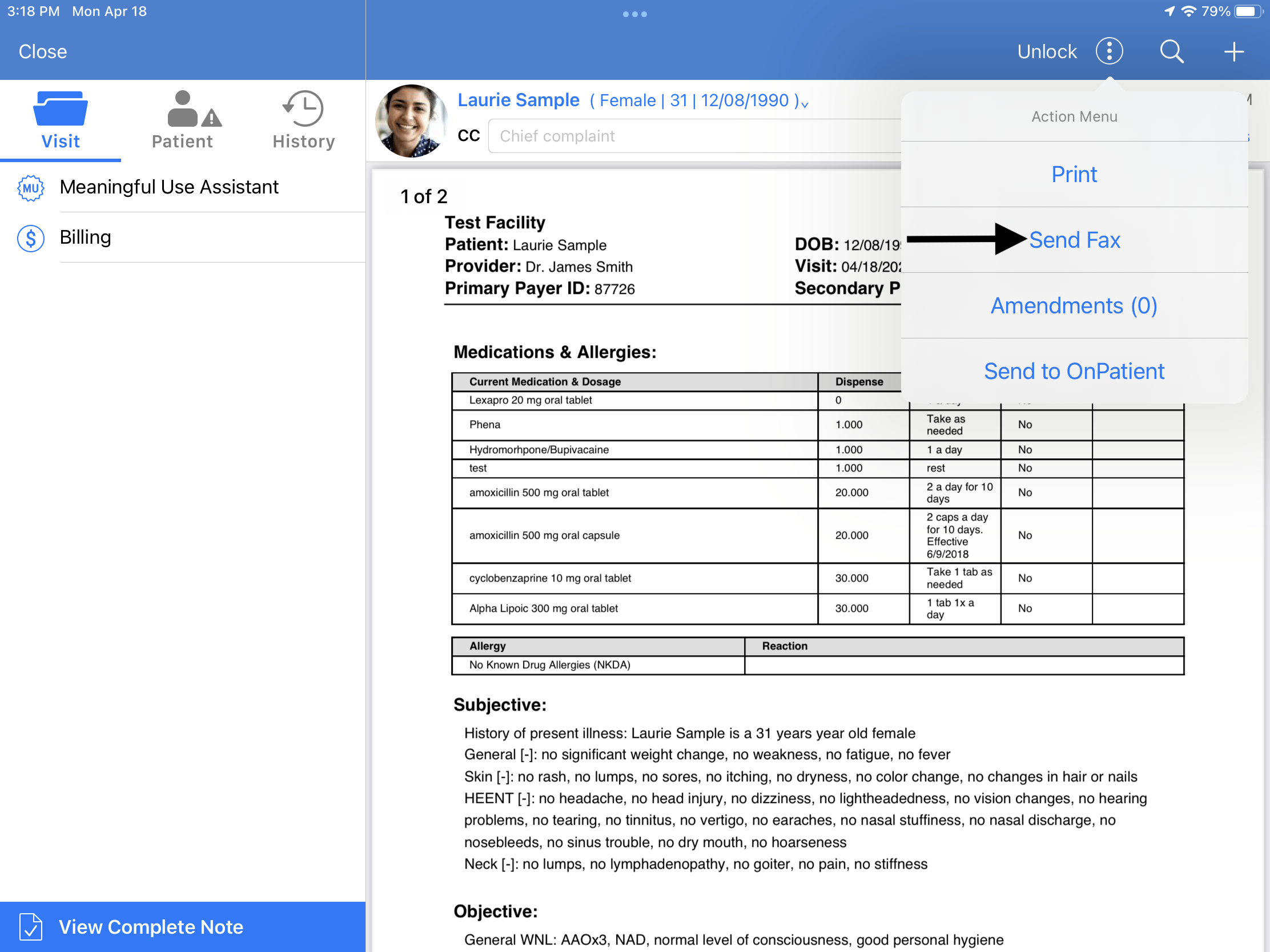This screenshot has height=952, width=1270.
Task: Tap the Close button
Action: point(42,51)
